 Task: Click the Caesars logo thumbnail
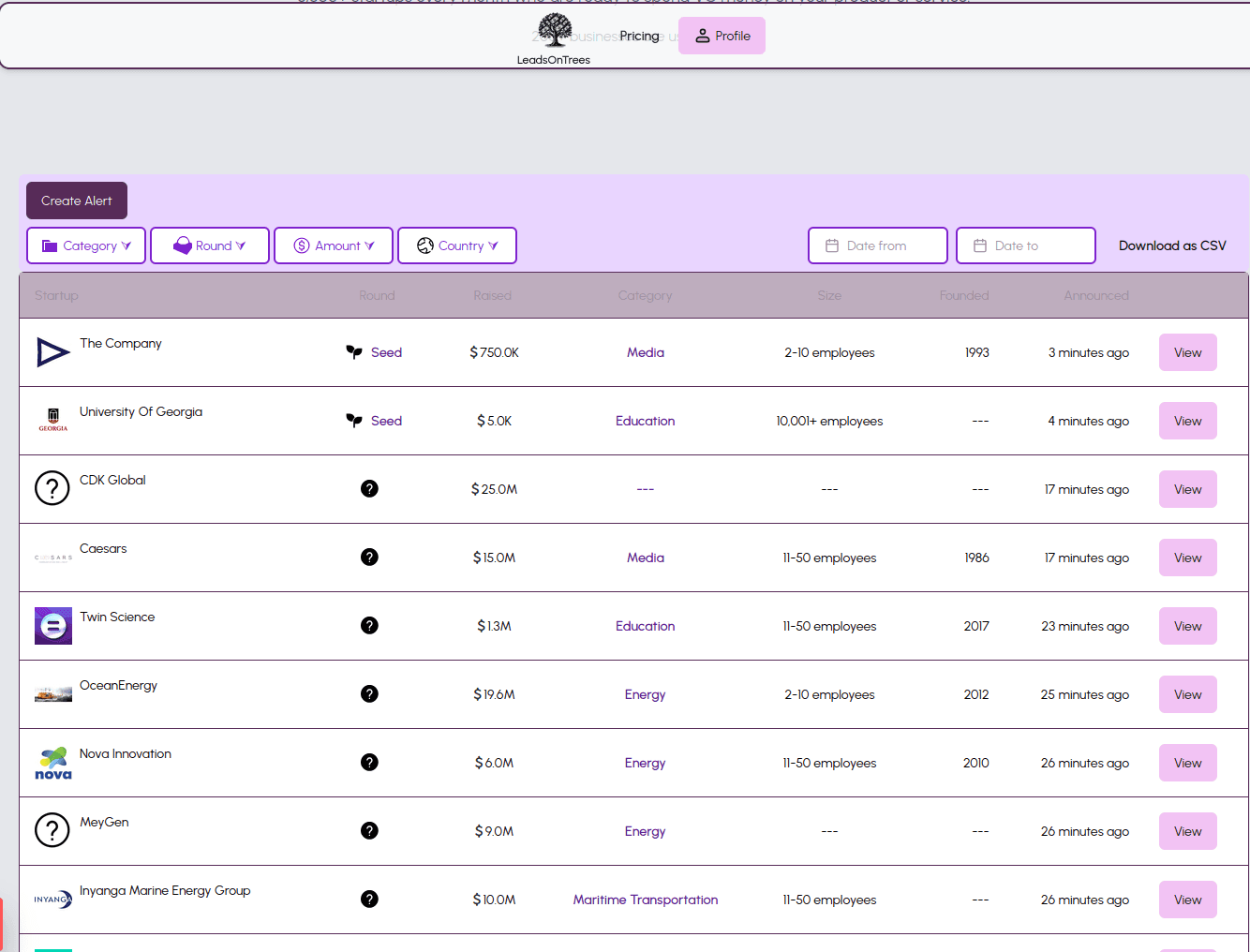(52, 558)
